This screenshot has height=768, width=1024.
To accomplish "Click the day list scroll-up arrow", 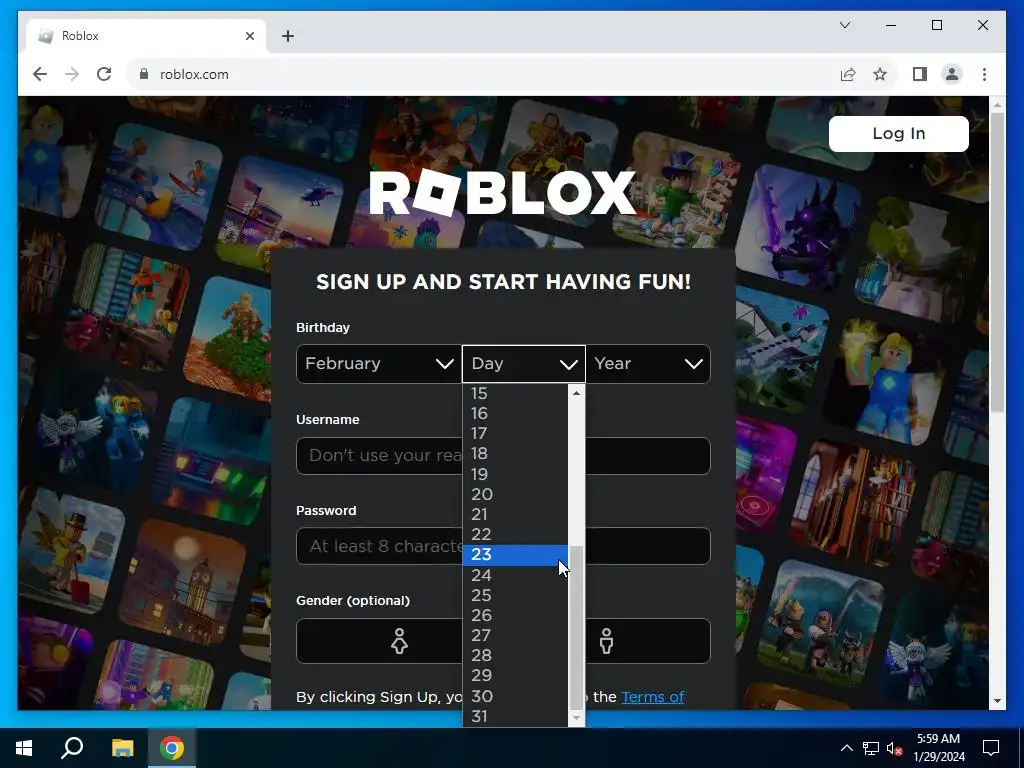I will pos(576,393).
